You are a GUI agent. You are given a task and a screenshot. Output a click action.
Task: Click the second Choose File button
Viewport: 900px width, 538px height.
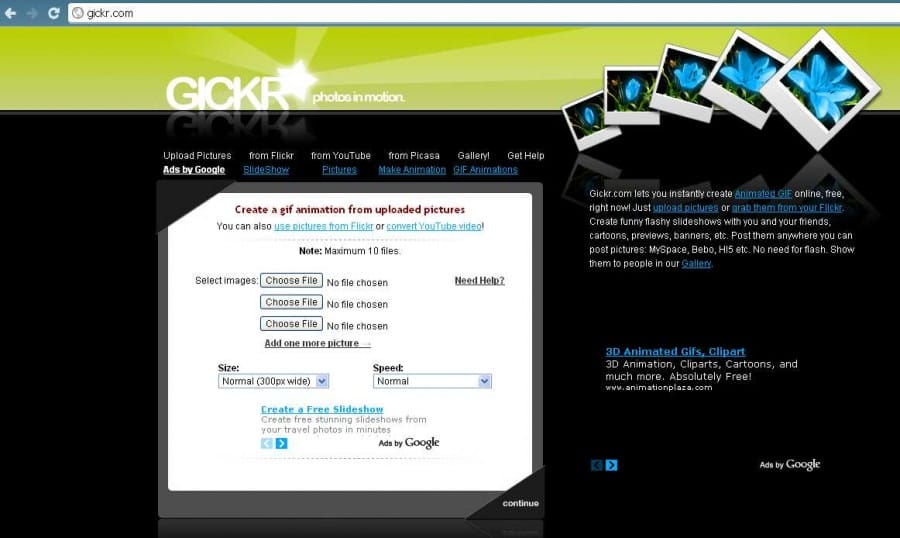[292, 302]
